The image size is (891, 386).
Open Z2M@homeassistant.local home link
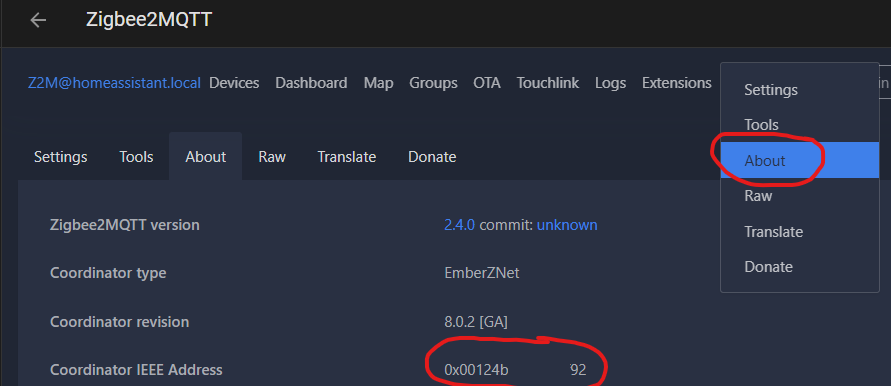114,83
